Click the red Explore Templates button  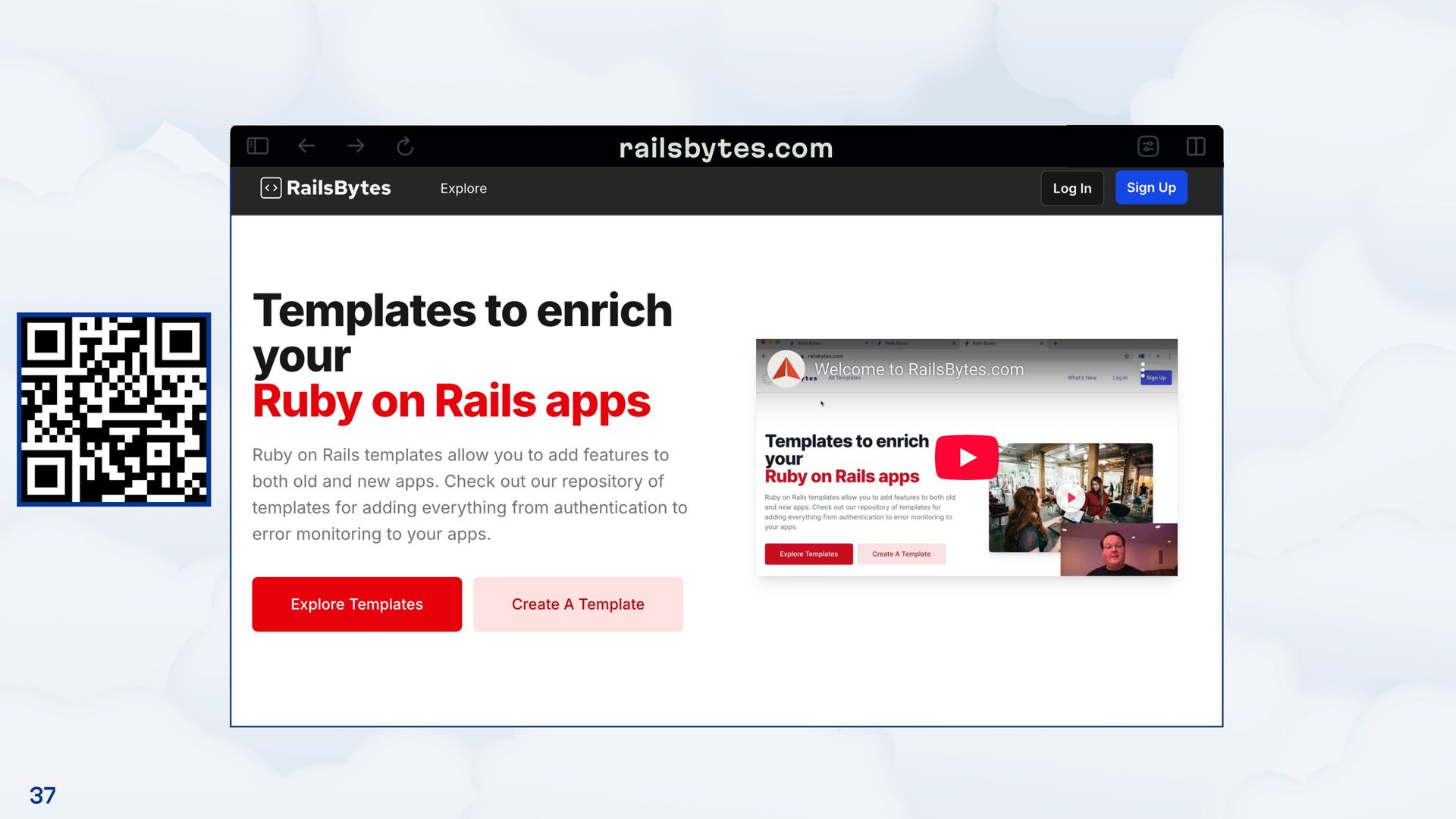pyautogui.click(x=356, y=604)
